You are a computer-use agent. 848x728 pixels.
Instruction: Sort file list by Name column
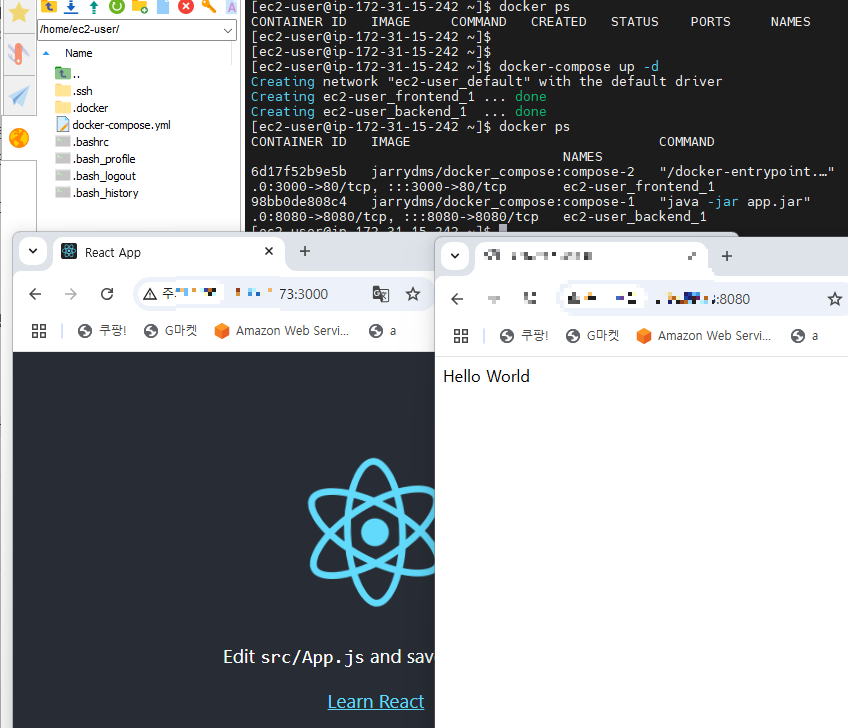click(x=78, y=53)
